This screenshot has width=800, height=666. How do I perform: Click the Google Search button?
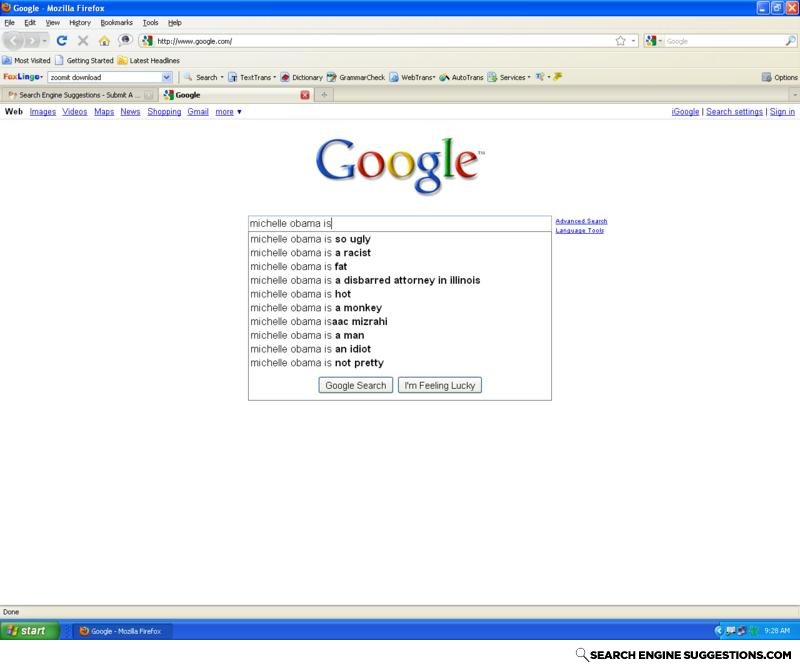click(x=356, y=385)
